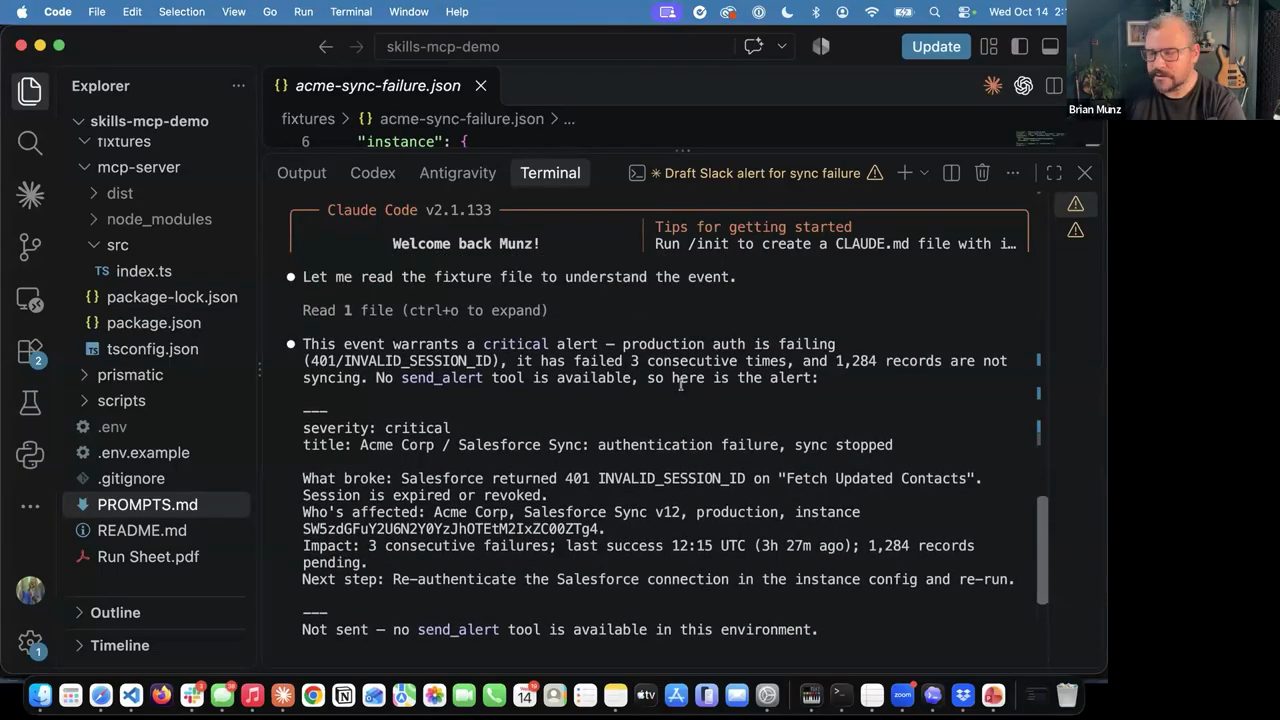The width and height of the screenshot is (1280, 720).
Task: Open the Explorer view in activity bar
Action: [x=30, y=91]
